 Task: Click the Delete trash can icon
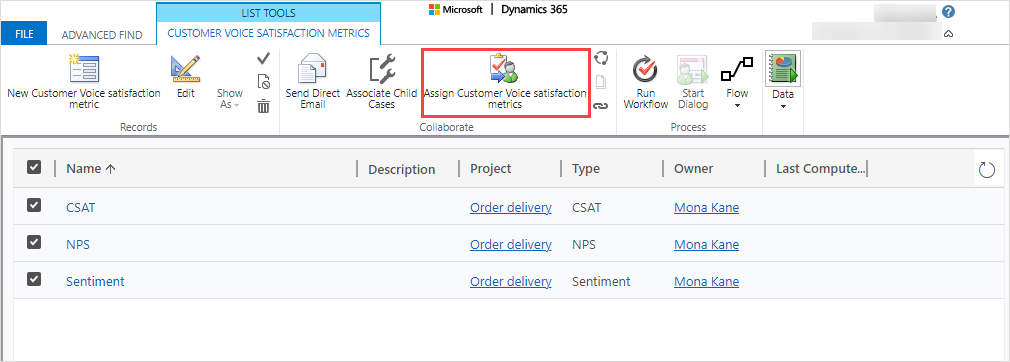(x=263, y=106)
